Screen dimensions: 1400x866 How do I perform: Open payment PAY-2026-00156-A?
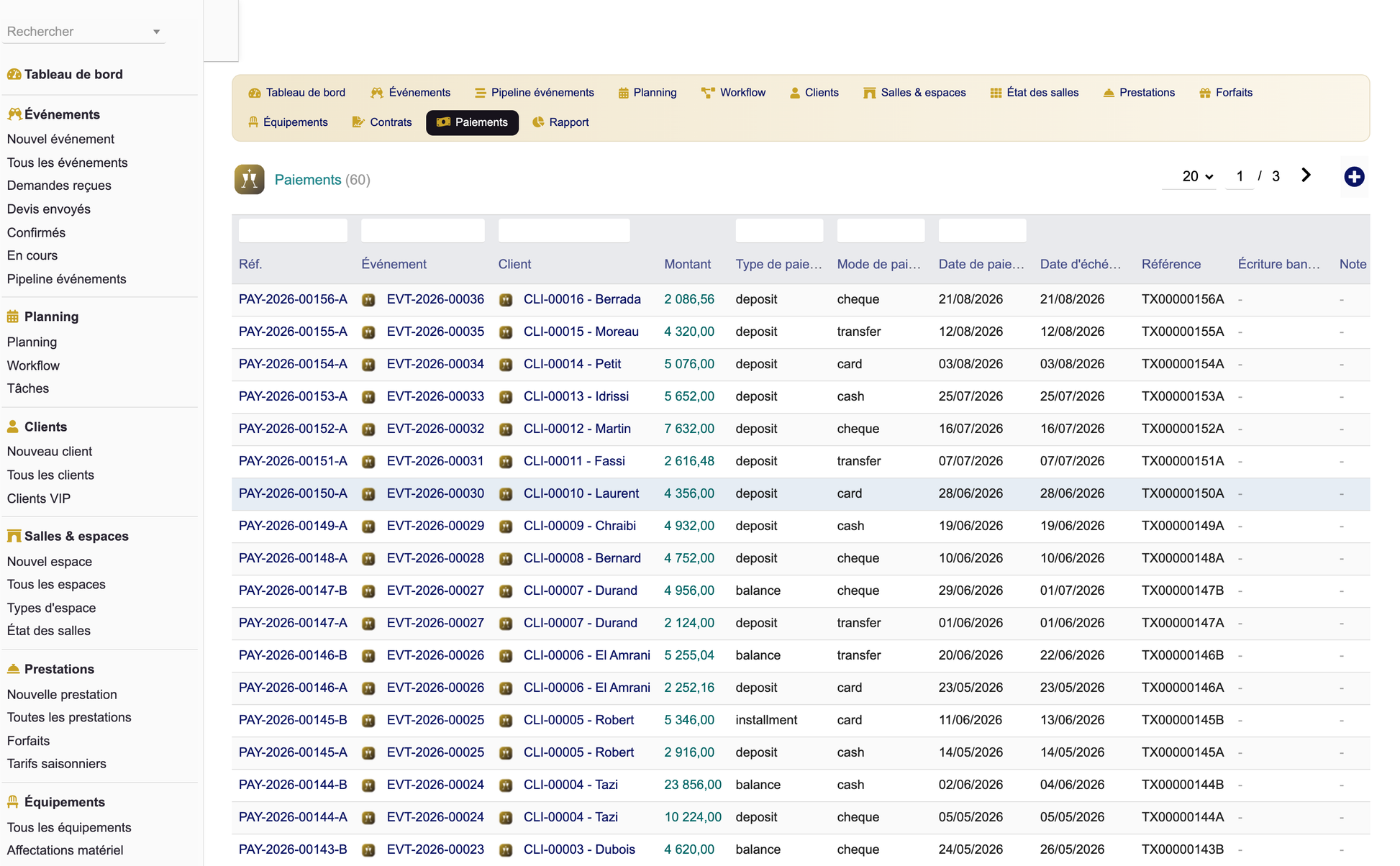(x=293, y=299)
